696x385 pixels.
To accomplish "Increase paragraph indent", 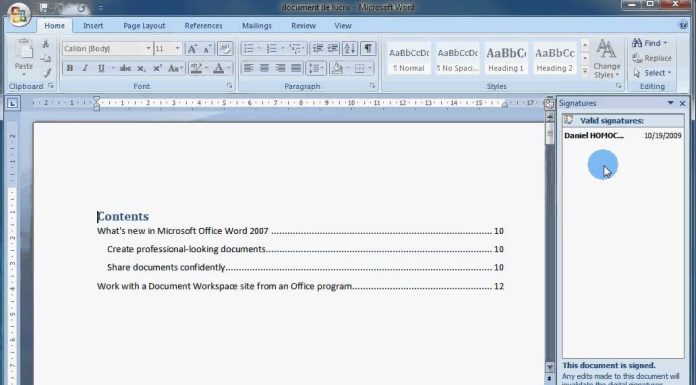I will pos(333,48).
